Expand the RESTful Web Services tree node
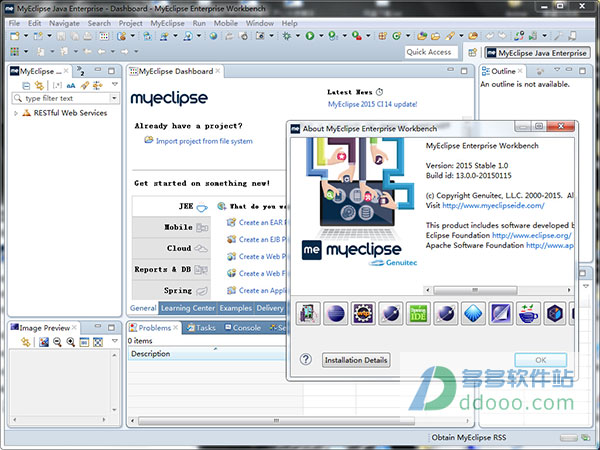600x450 pixels. pyautogui.click(x=16, y=113)
